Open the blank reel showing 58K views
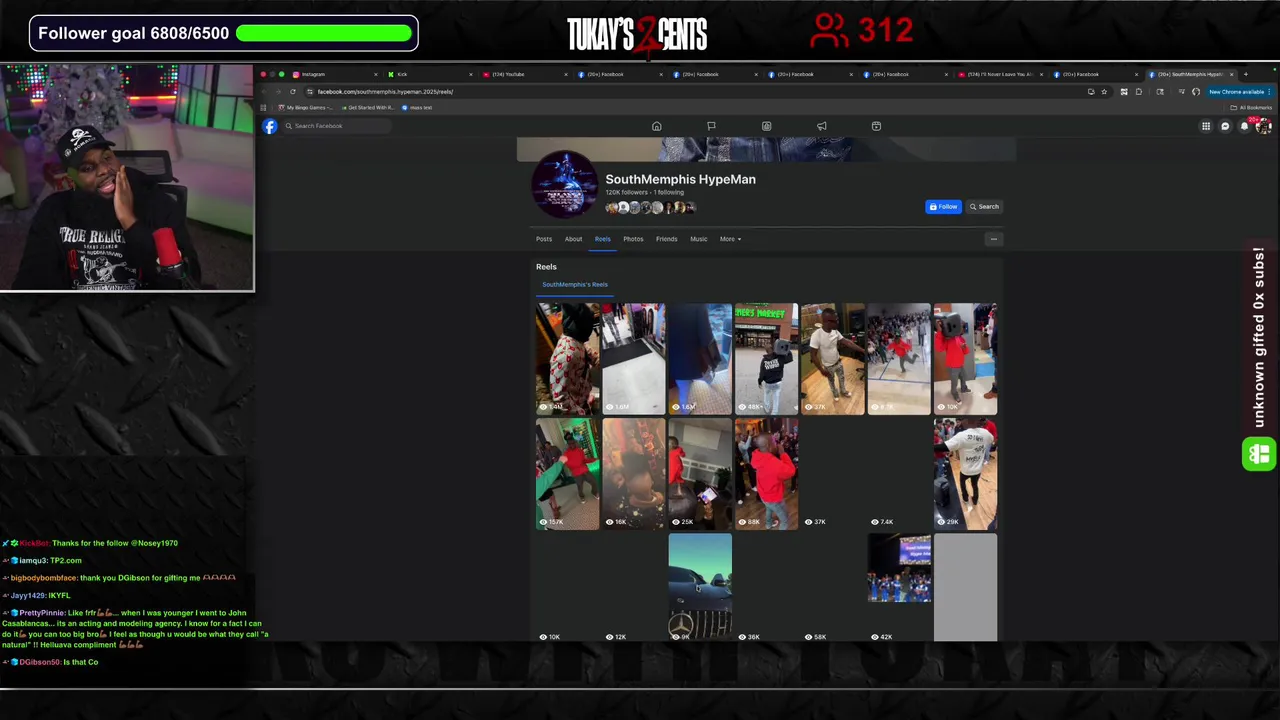This screenshot has width=1280, height=720. pyautogui.click(x=833, y=587)
